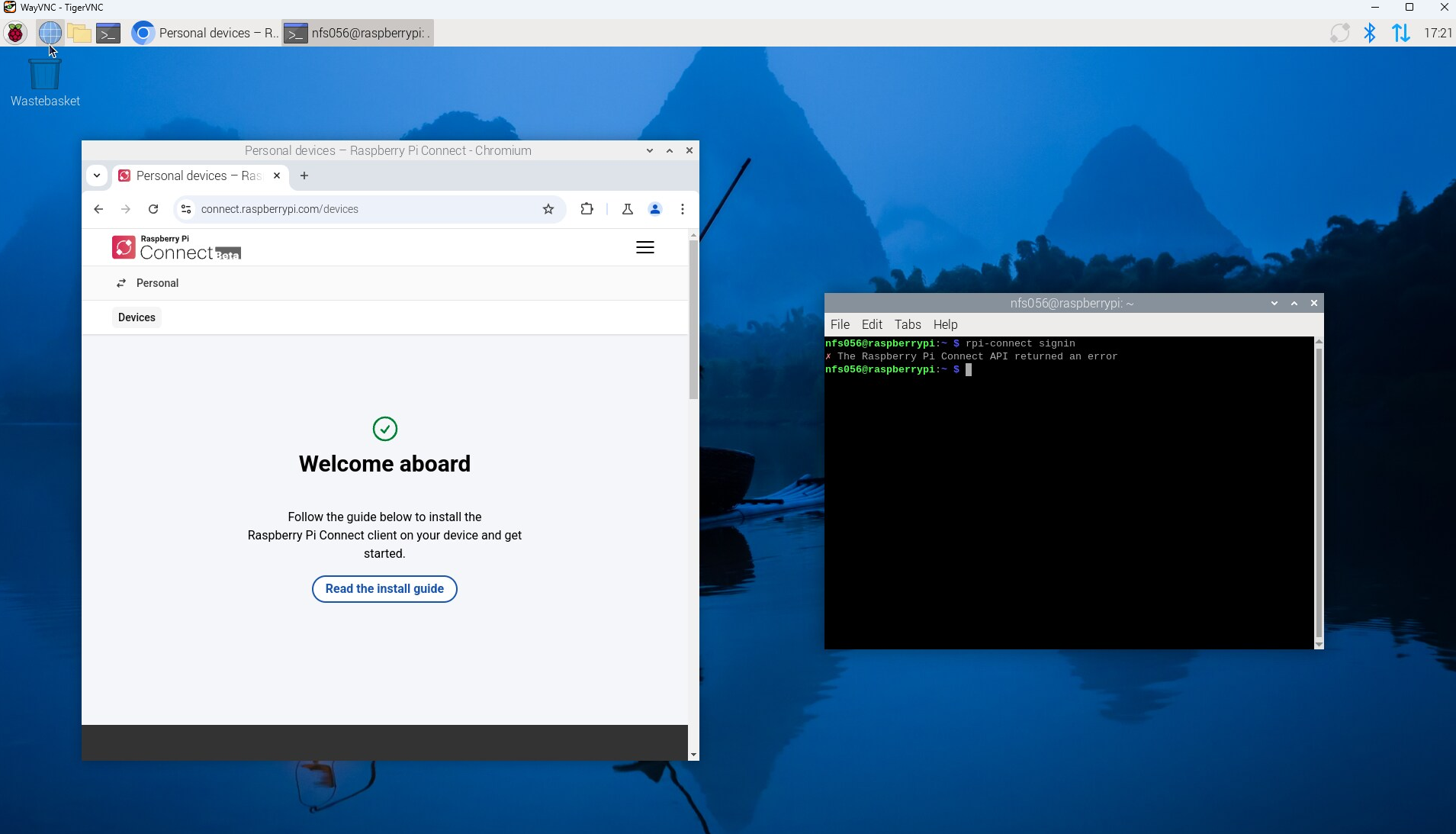1456x834 pixels.
Task: Open the terminal File menu
Action: 840,324
